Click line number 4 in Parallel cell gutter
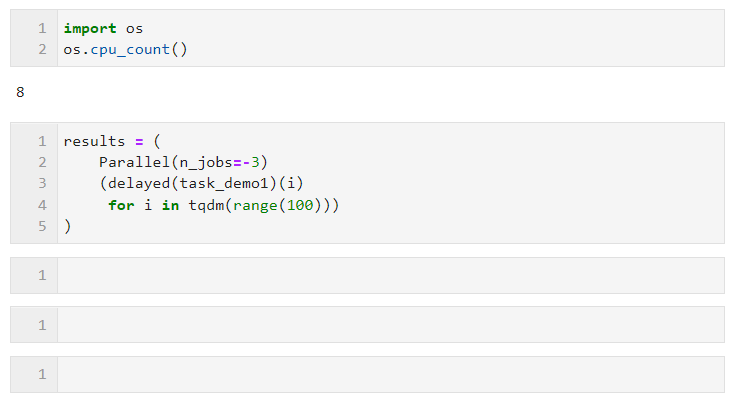This screenshot has width=742, height=399. point(42,205)
